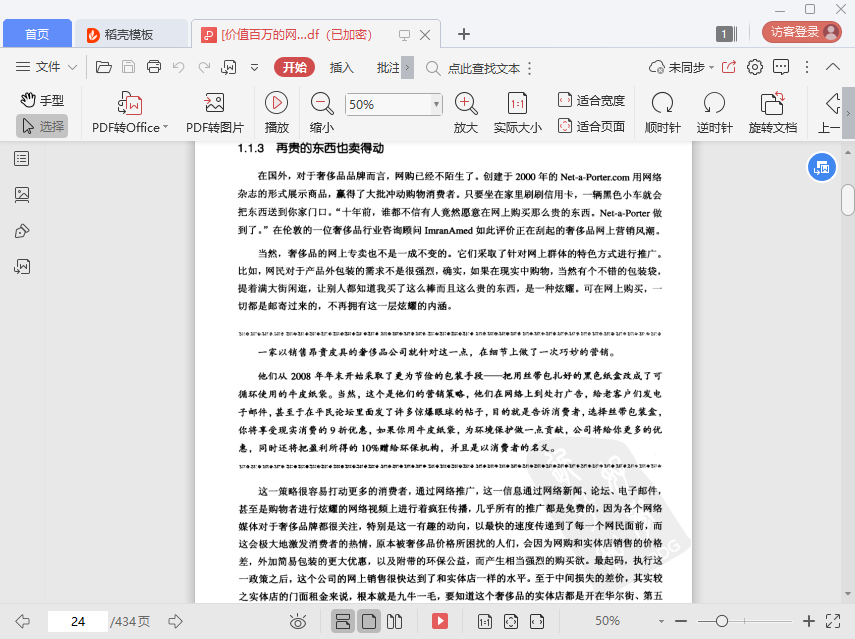Screen dimensions: 855x639
Task: Enable two-page view
Action: pos(394,621)
